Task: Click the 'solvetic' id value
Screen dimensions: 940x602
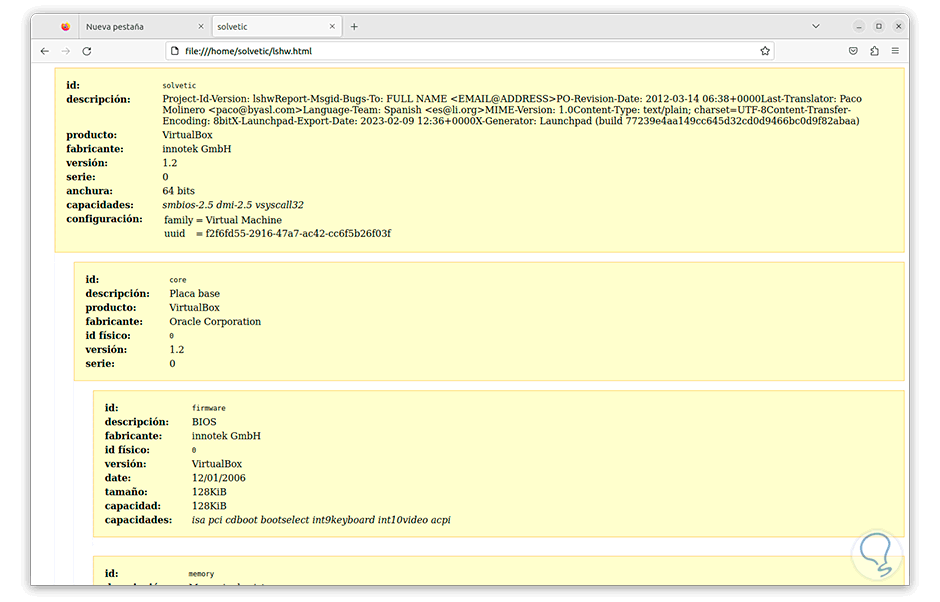Action: pos(179,86)
